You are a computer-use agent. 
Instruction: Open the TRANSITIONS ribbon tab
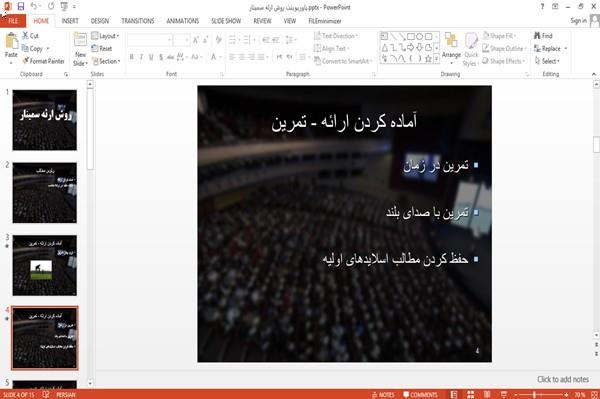tap(138, 21)
